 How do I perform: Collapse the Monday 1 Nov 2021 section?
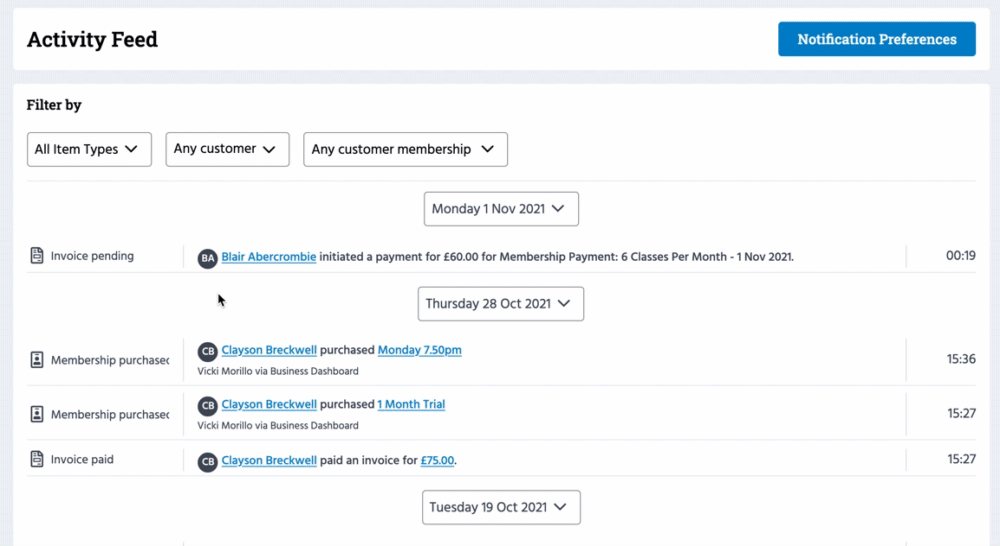500,209
